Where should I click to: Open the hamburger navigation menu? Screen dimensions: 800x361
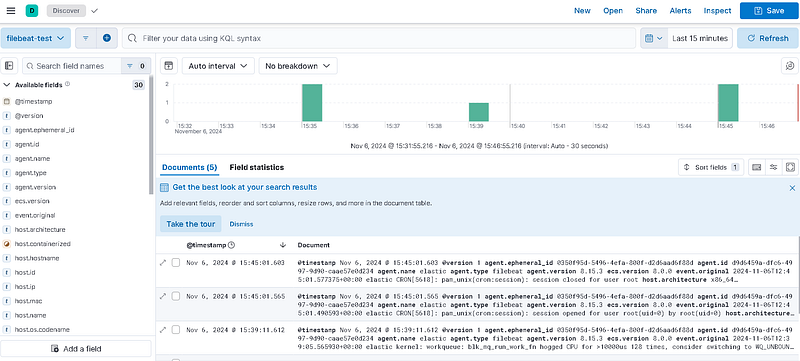pos(11,11)
